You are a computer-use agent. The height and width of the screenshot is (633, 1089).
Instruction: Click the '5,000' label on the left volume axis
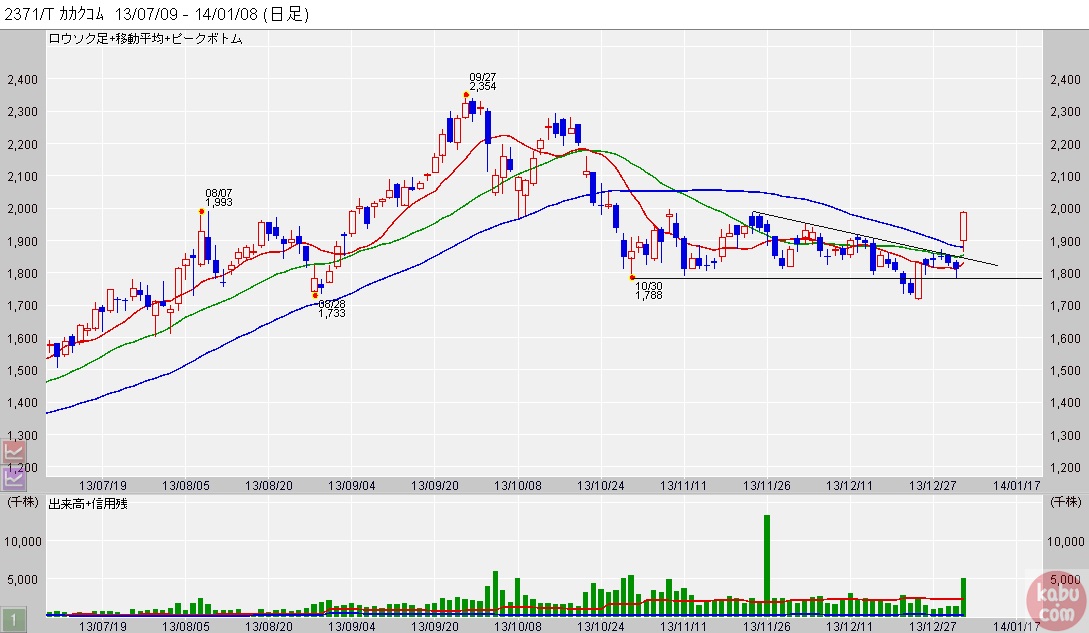point(26,579)
